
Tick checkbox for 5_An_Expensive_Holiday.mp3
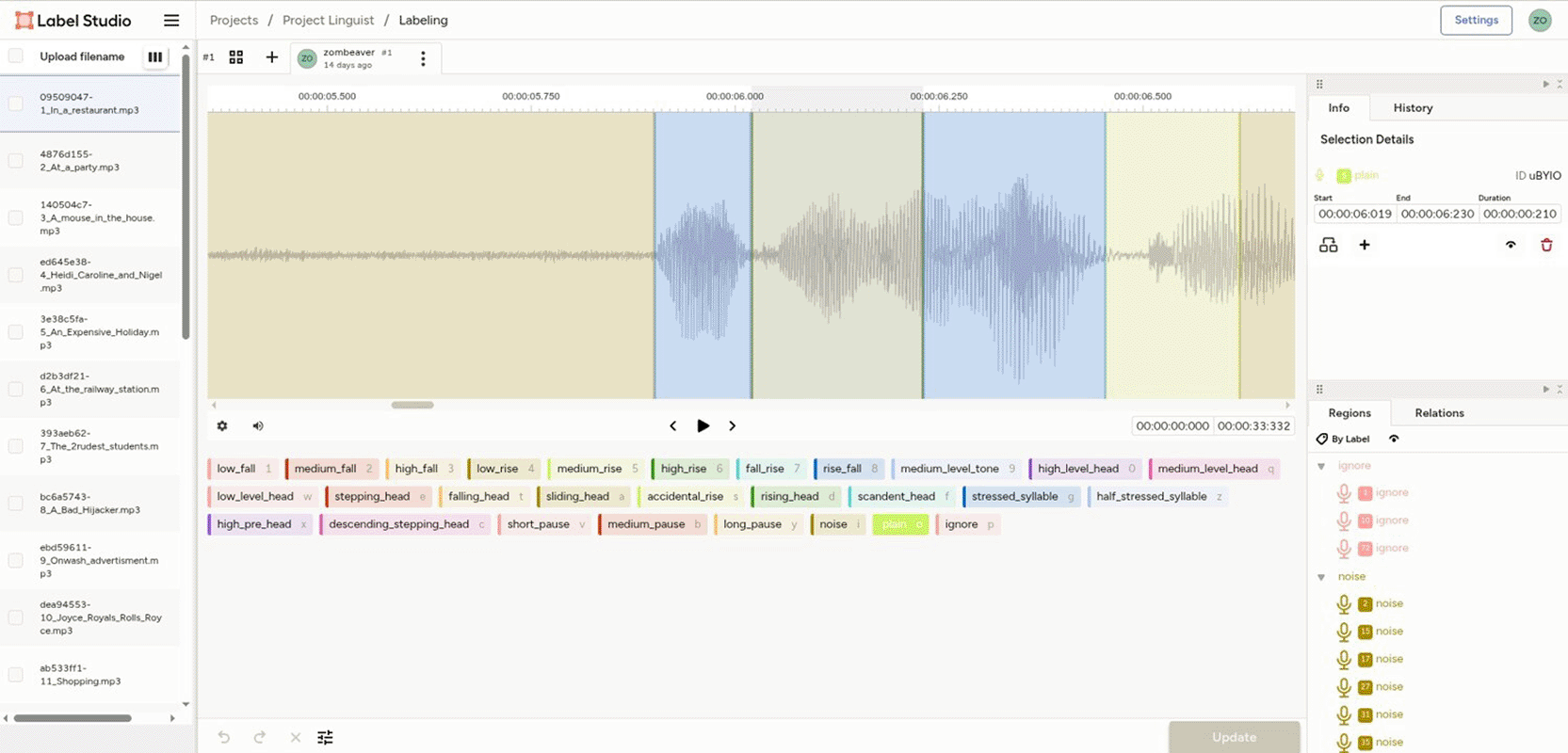tap(16, 332)
